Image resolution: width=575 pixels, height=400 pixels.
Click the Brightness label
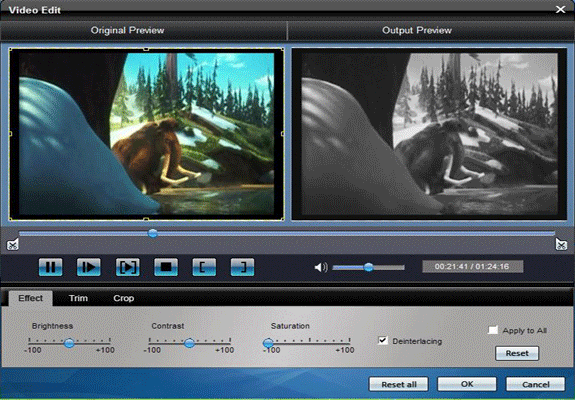(52, 326)
